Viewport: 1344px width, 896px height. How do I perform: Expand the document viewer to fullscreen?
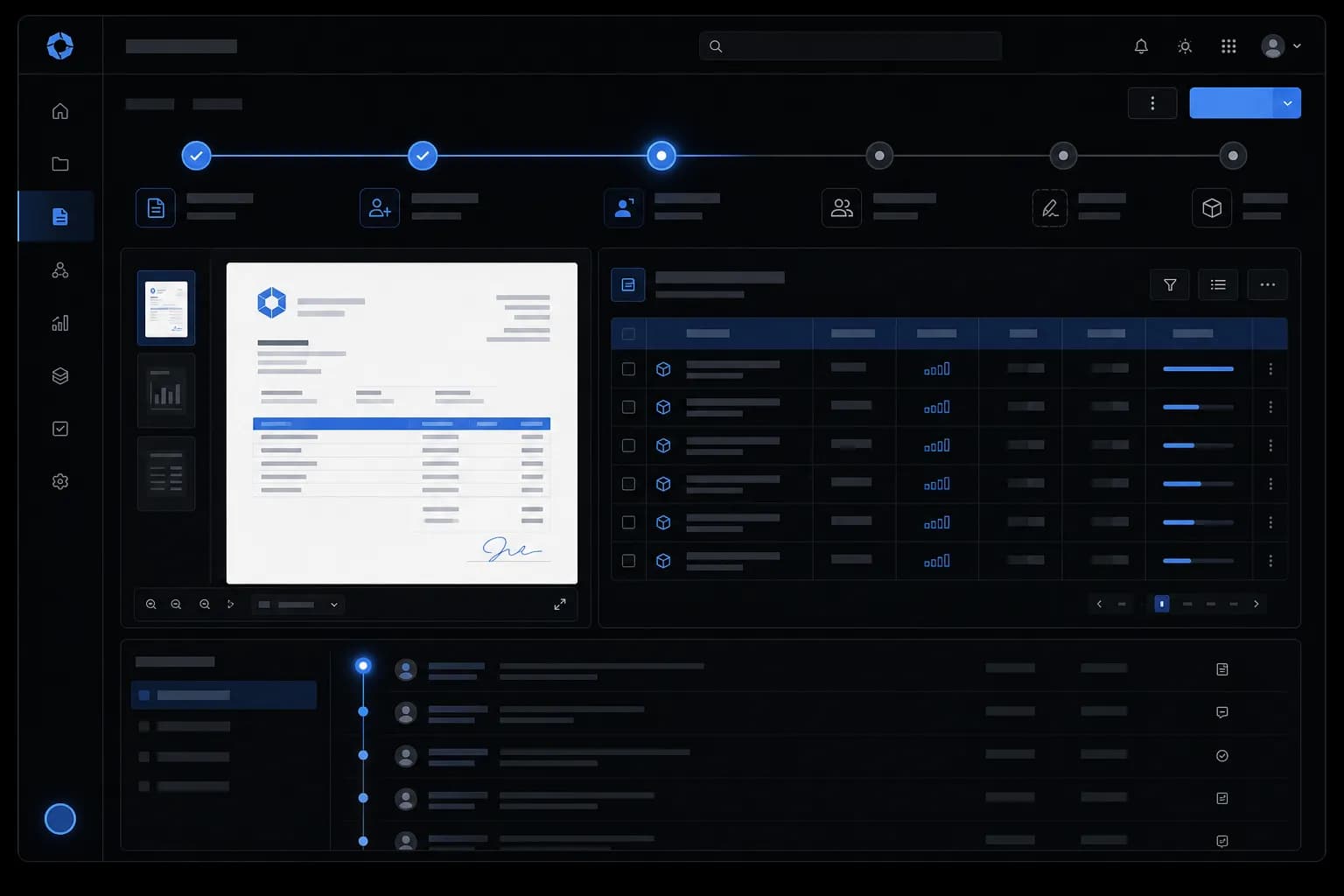point(560,605)
